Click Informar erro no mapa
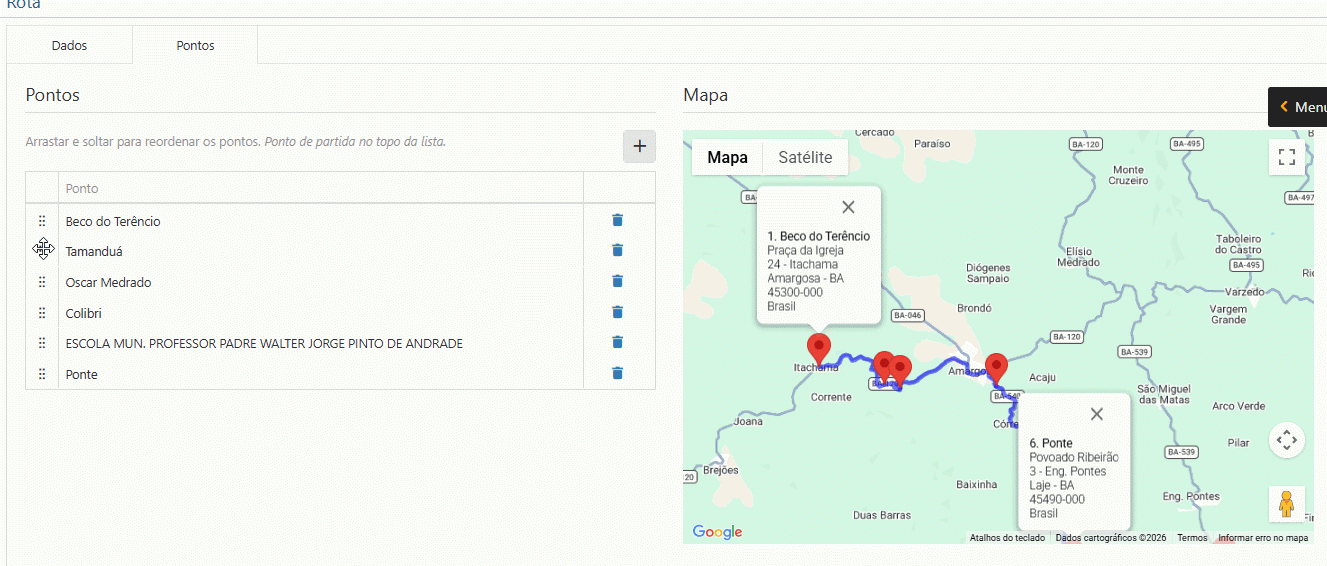 (x=1262, y=538)
